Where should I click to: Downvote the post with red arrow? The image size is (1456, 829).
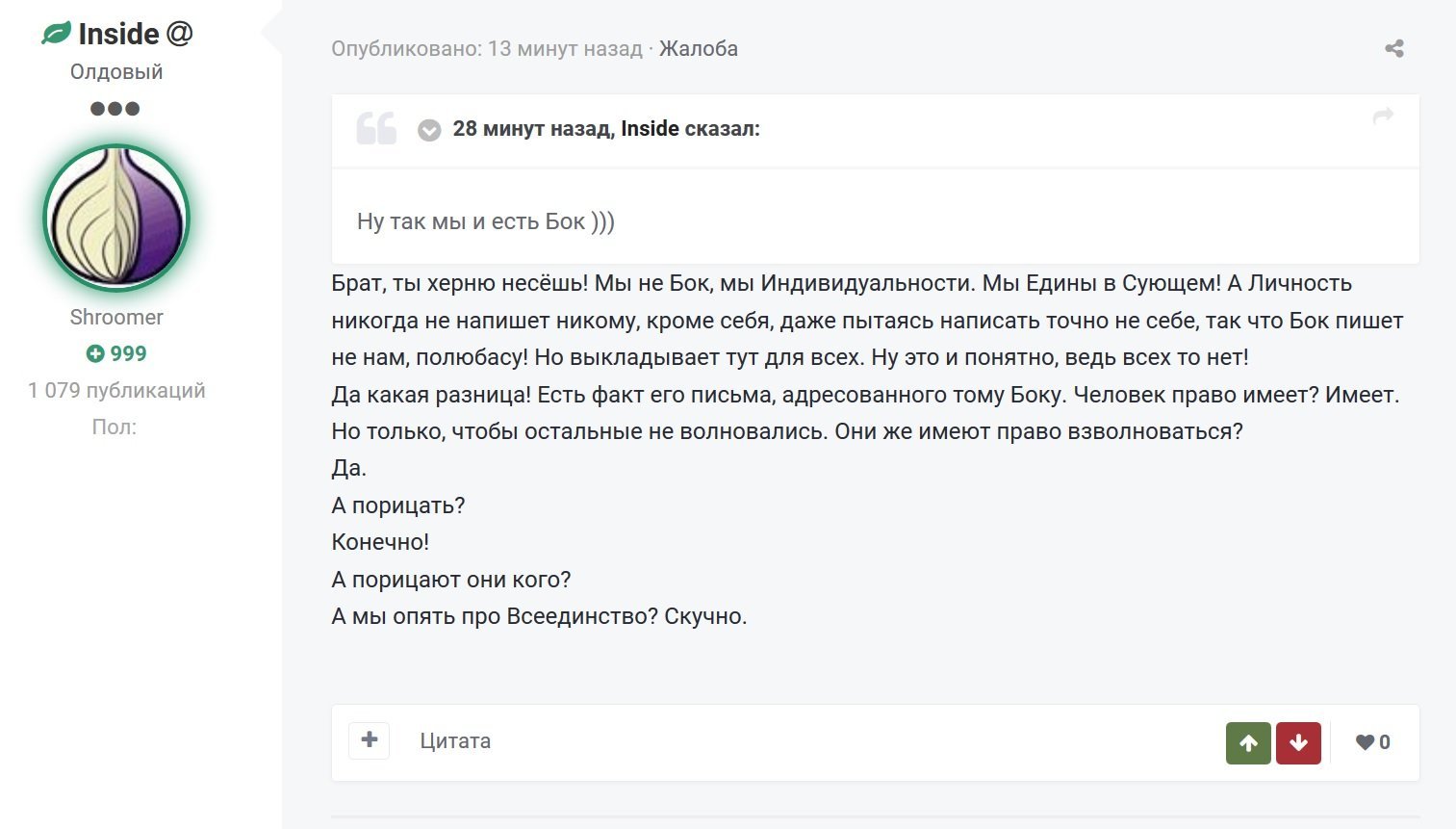coord(1298,742)
